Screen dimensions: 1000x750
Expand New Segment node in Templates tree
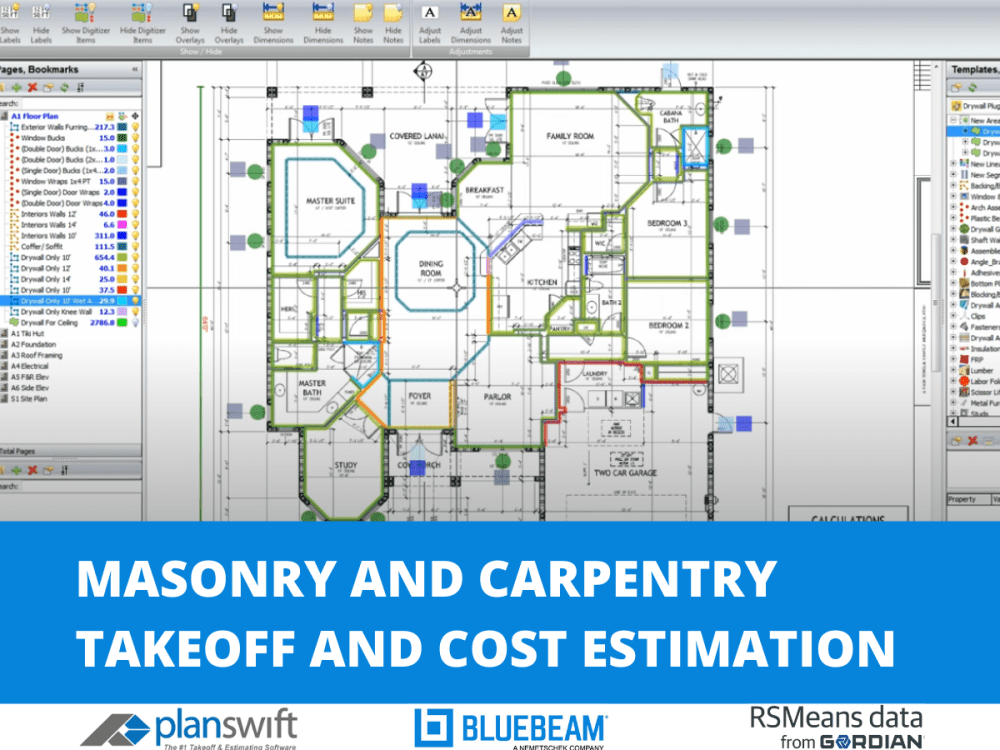954,174
